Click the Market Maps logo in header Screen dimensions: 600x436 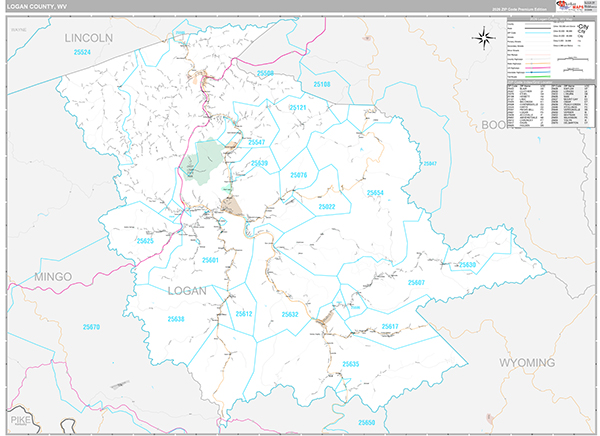570,6
